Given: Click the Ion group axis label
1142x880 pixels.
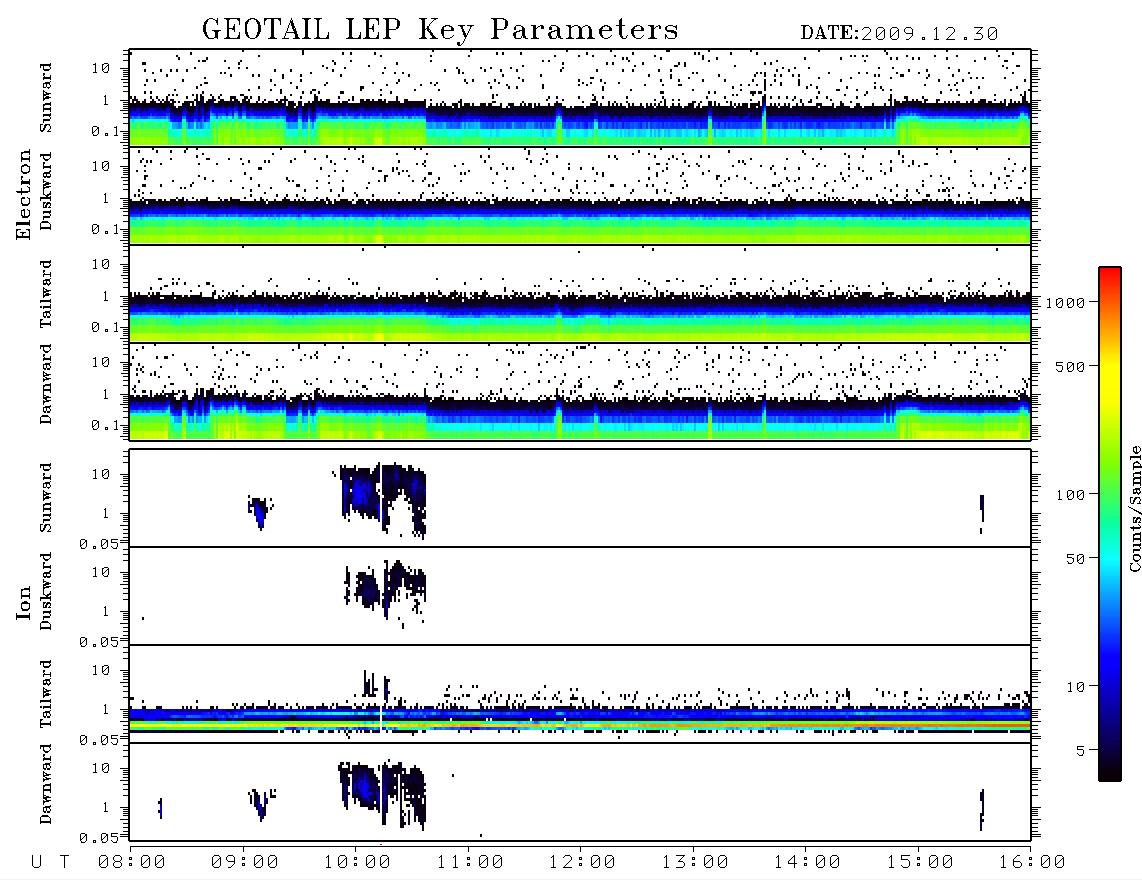Looking at the screenshot, I should pos(24,602).
